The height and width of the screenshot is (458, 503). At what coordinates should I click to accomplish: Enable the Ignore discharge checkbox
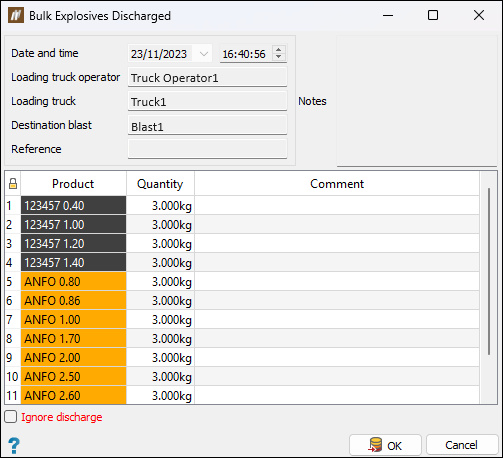(x=11, y=417)
